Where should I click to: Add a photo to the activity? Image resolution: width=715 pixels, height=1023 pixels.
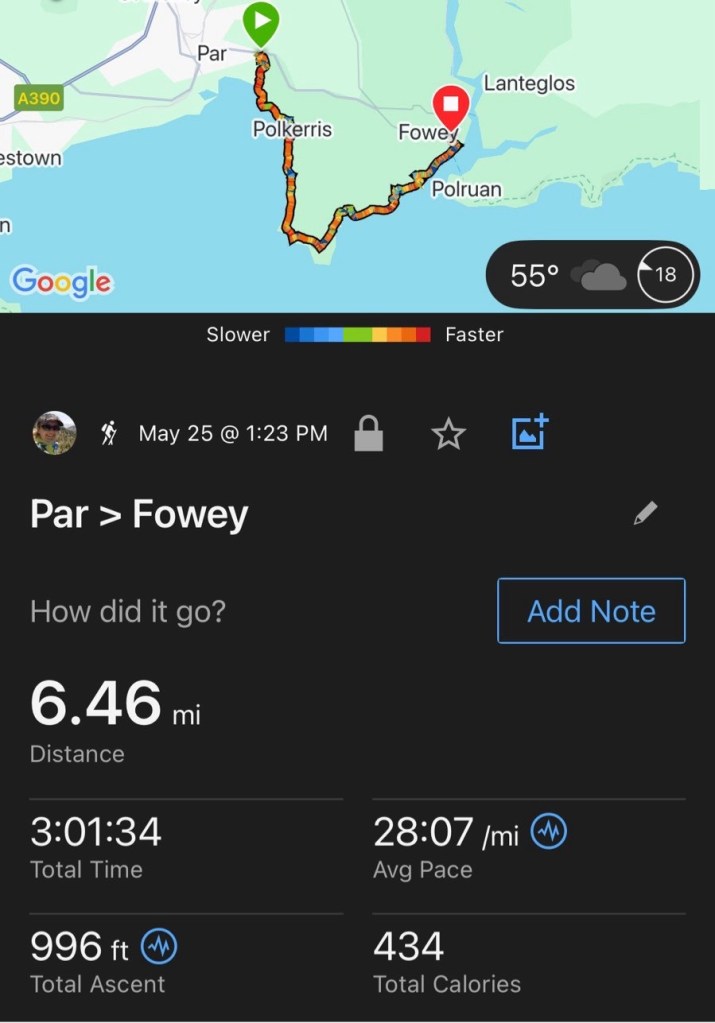529,432
